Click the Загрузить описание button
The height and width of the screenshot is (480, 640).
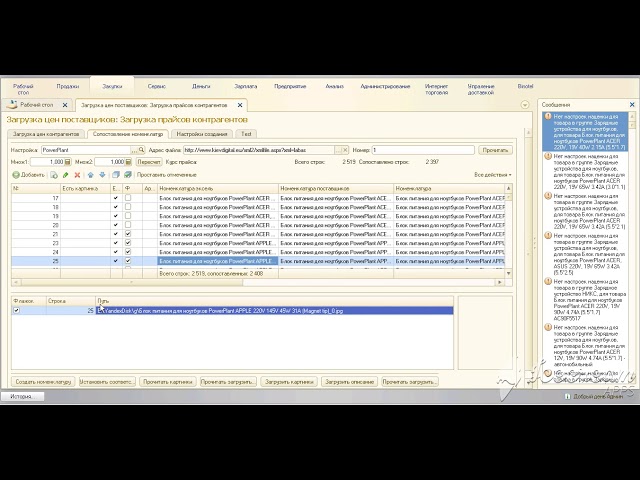349,382
